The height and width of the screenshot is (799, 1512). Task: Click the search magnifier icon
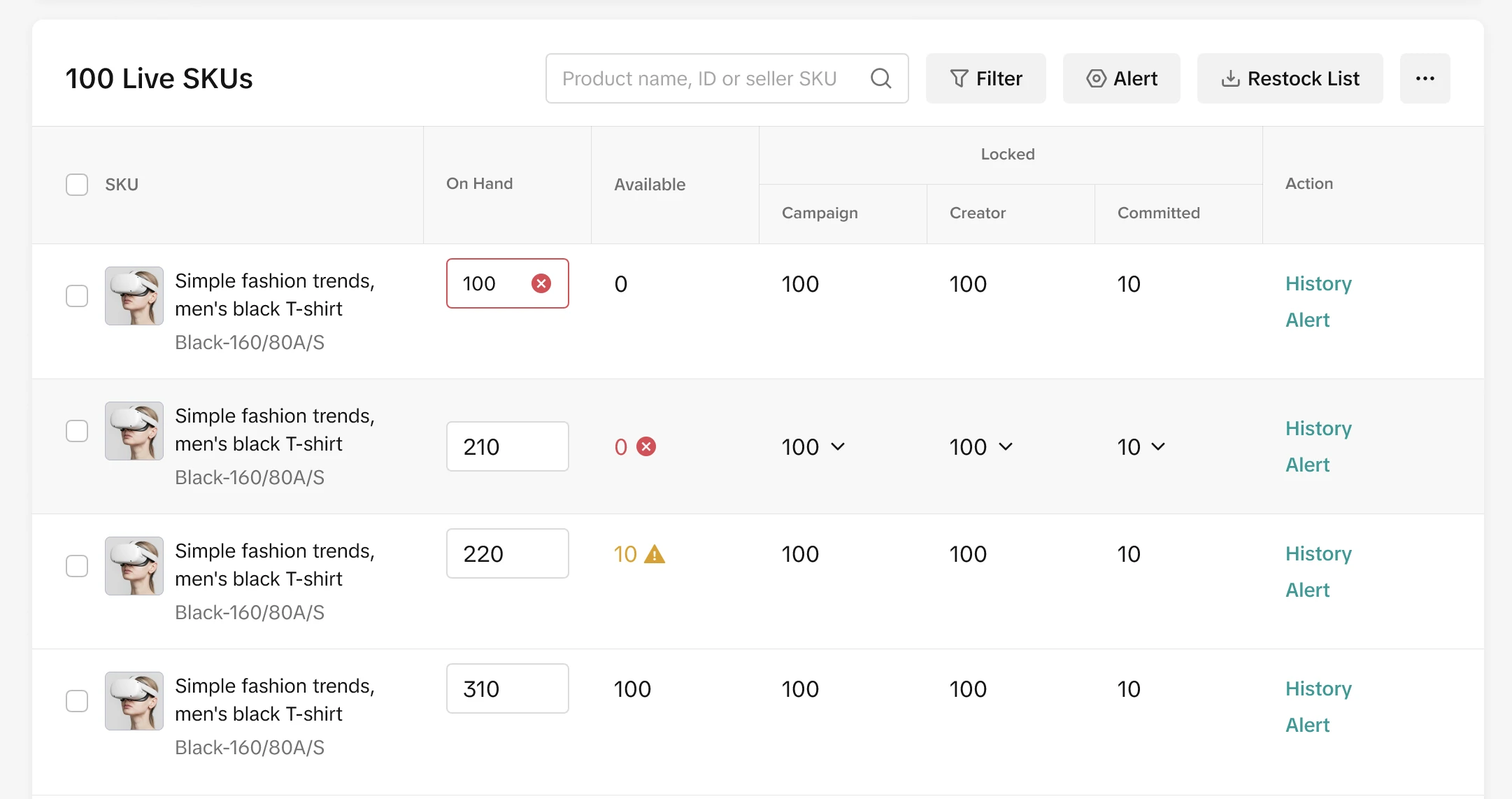(880, 78)
